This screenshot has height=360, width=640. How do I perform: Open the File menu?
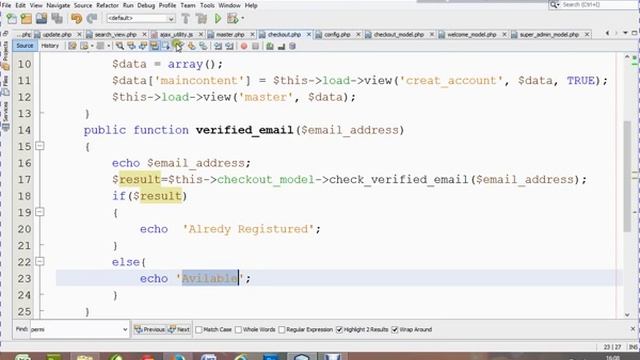(7, 5)
